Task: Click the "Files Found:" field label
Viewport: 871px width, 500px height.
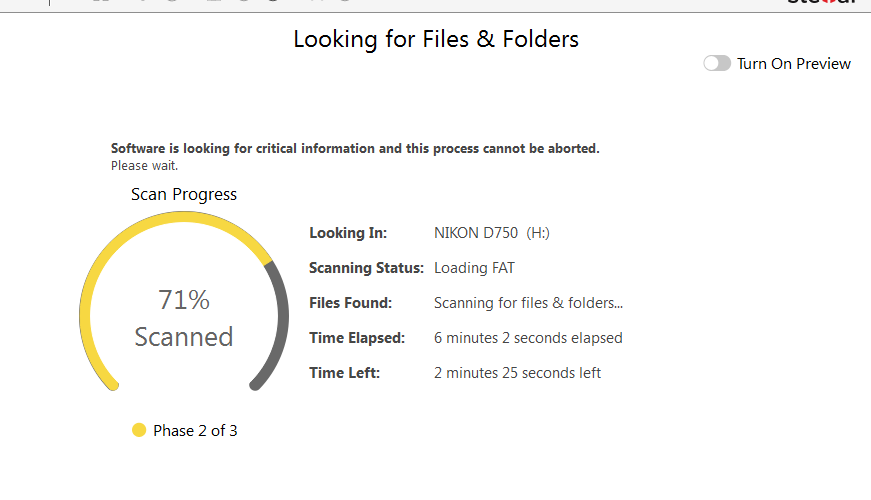Action: point(350,303)
